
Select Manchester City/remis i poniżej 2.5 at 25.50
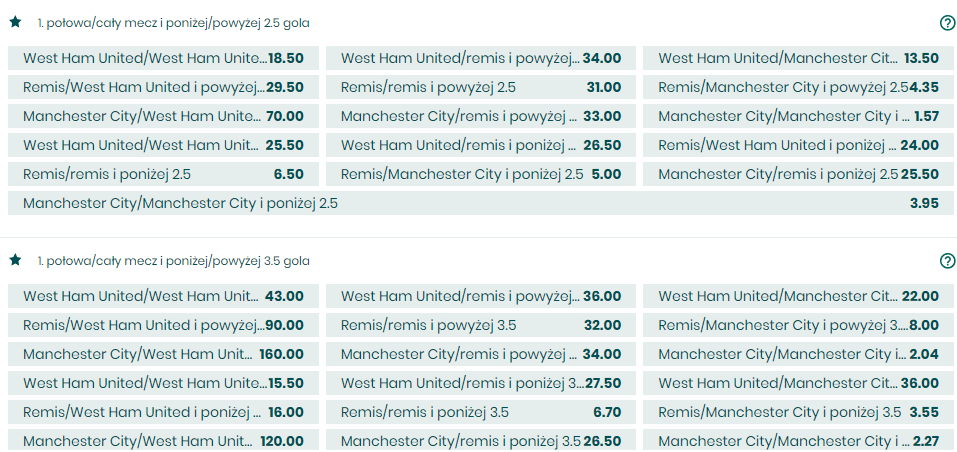tap(798, 174)
